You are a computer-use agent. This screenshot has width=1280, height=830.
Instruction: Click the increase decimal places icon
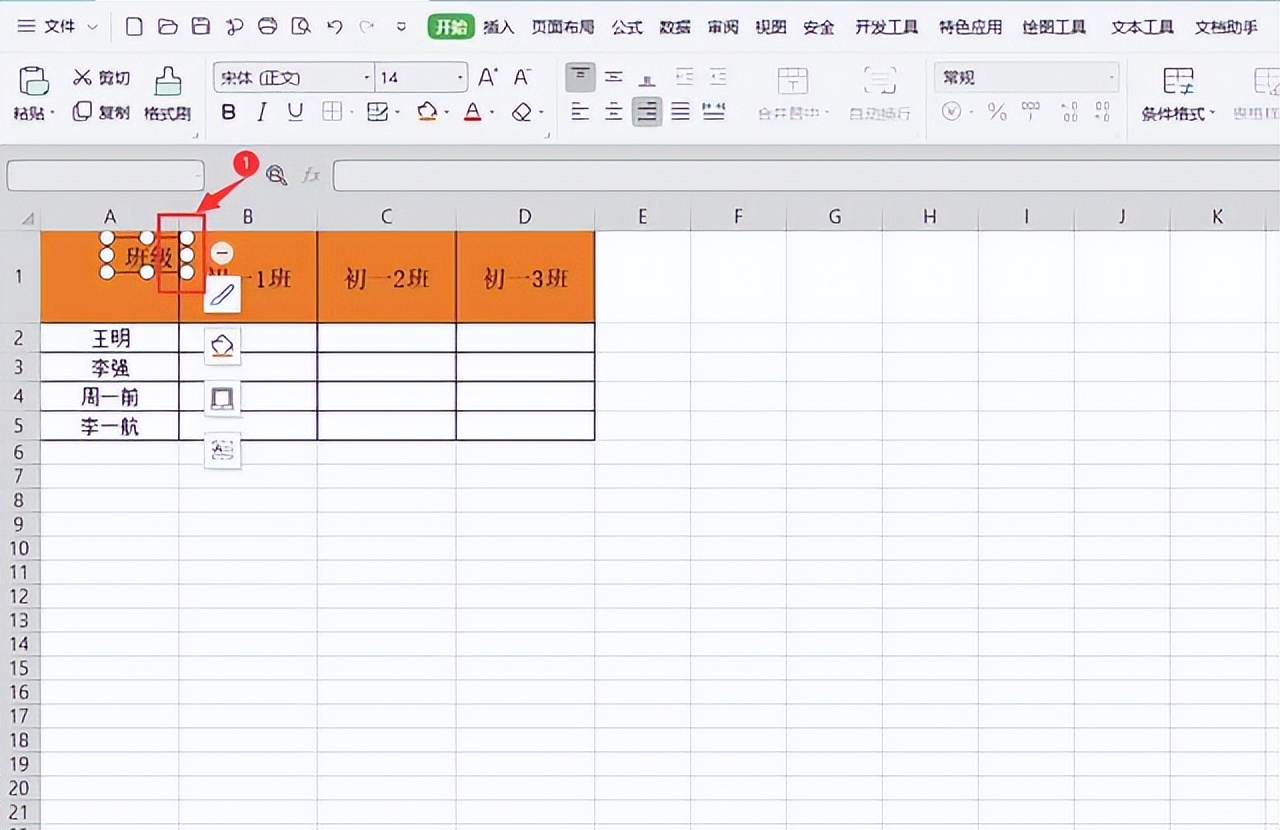tap(1069, 112)
